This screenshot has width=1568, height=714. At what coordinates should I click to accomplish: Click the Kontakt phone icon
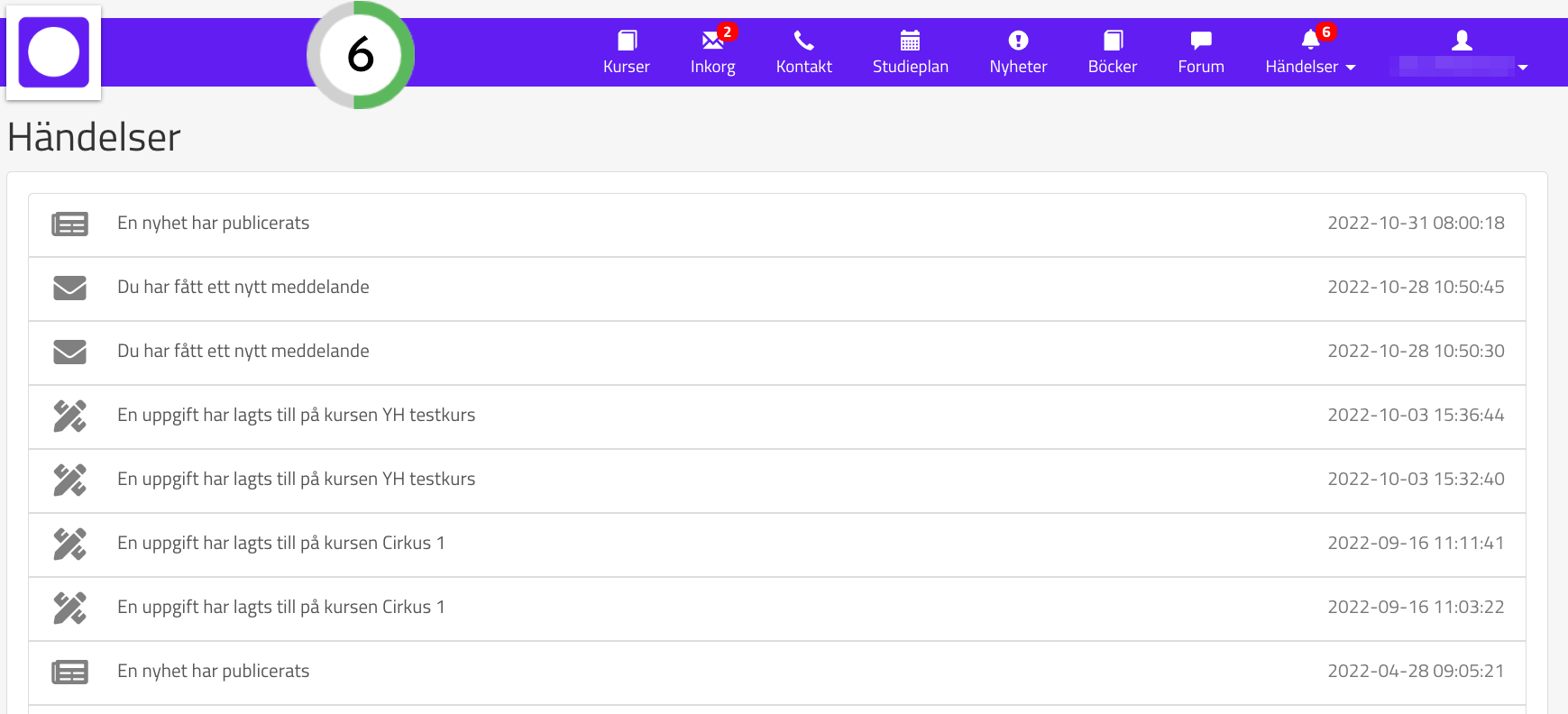tap(803, 41)
